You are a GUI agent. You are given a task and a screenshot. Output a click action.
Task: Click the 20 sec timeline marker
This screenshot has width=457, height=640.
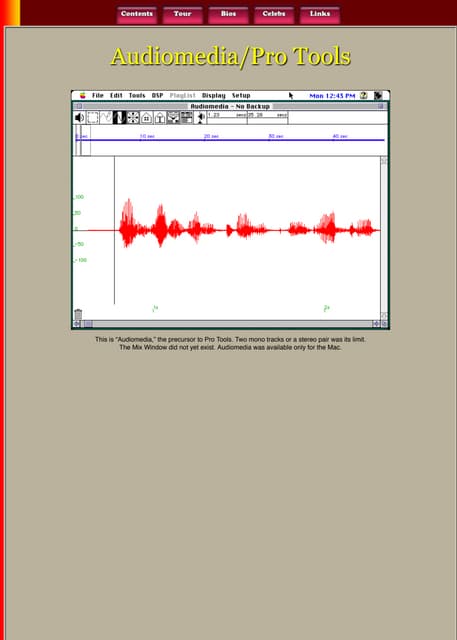pyautogui.click(x=211, y=136)
